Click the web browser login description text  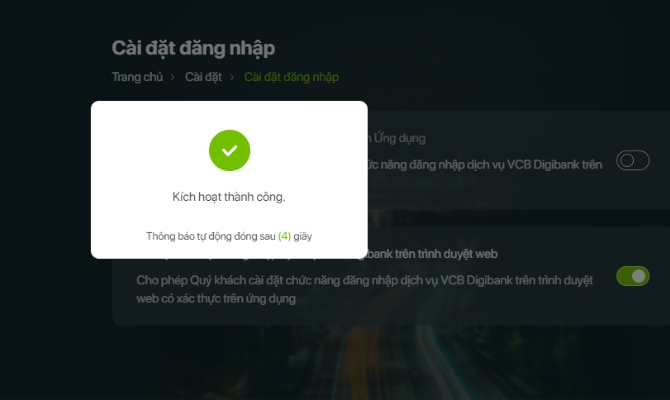(364, 289)
